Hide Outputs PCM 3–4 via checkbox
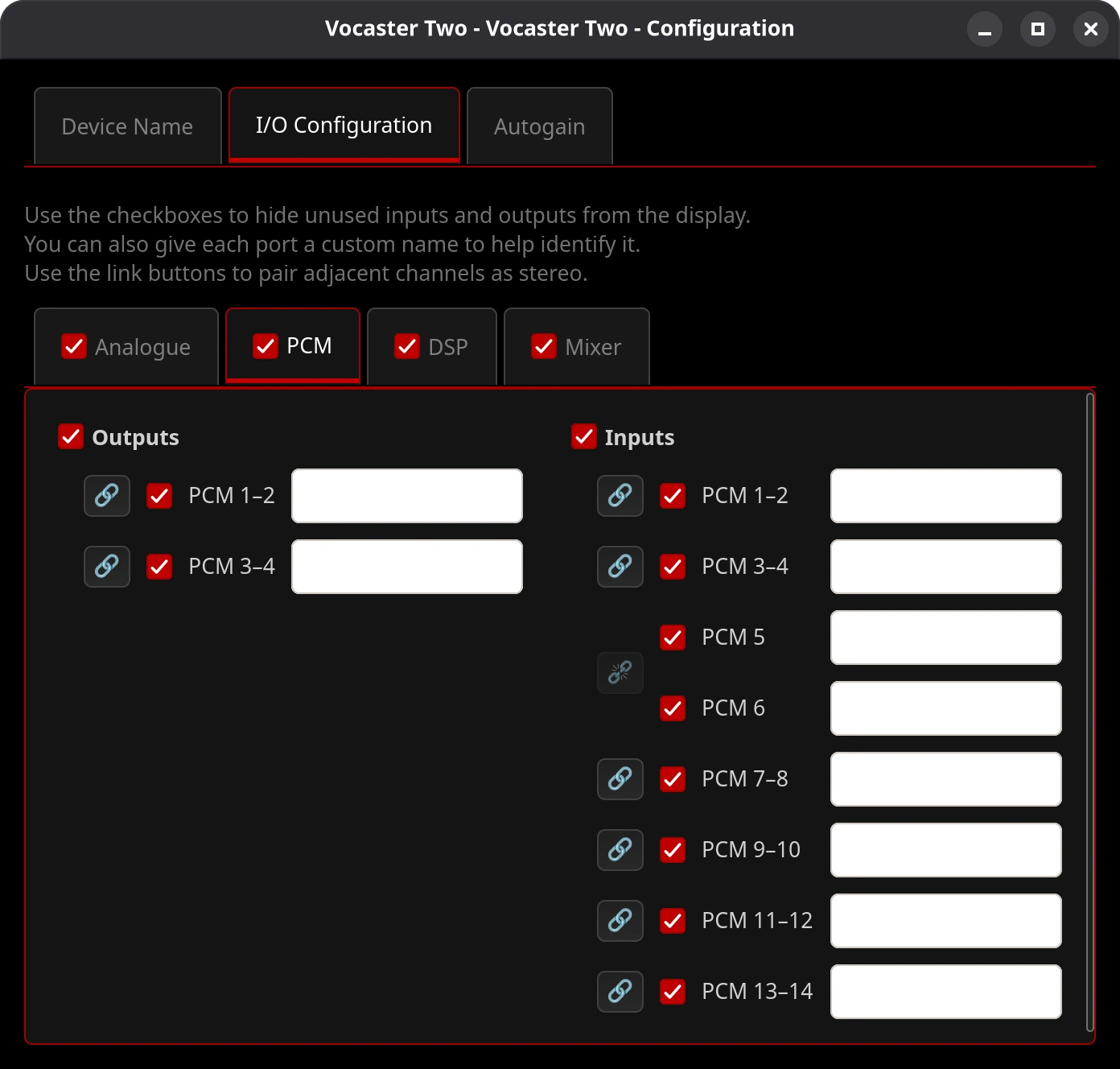This screenshot has height=1069, width=1120. 159,567
